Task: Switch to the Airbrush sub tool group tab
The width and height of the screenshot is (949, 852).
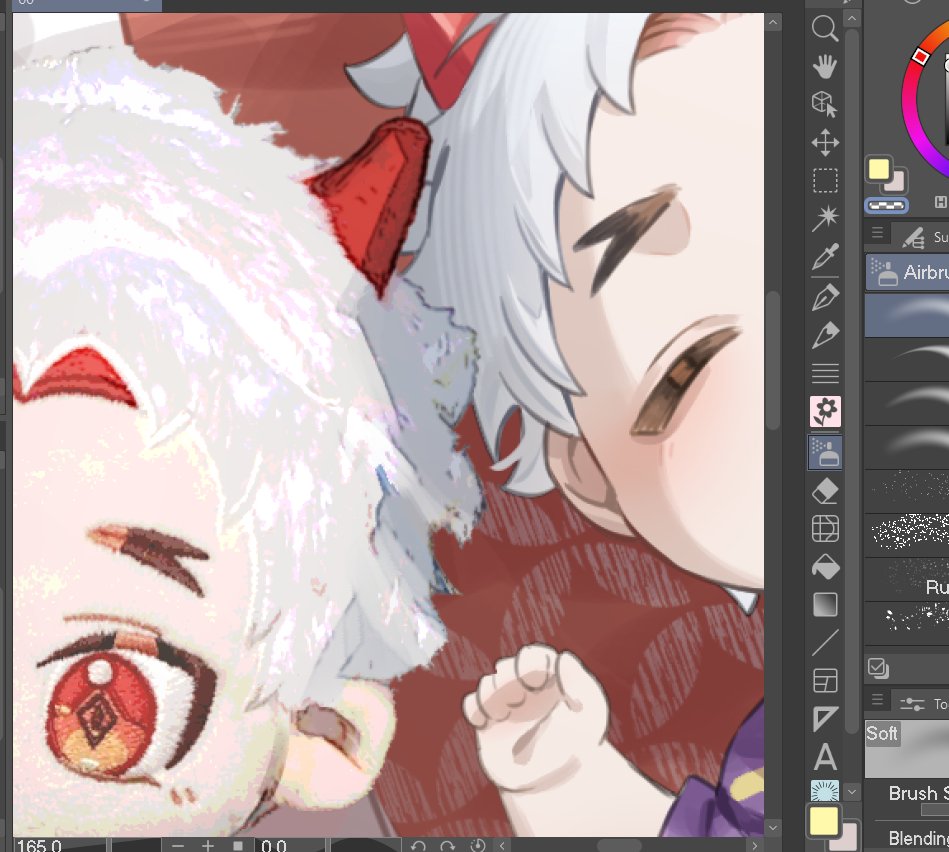Action: pyautogui.click(x=907, y=272)
